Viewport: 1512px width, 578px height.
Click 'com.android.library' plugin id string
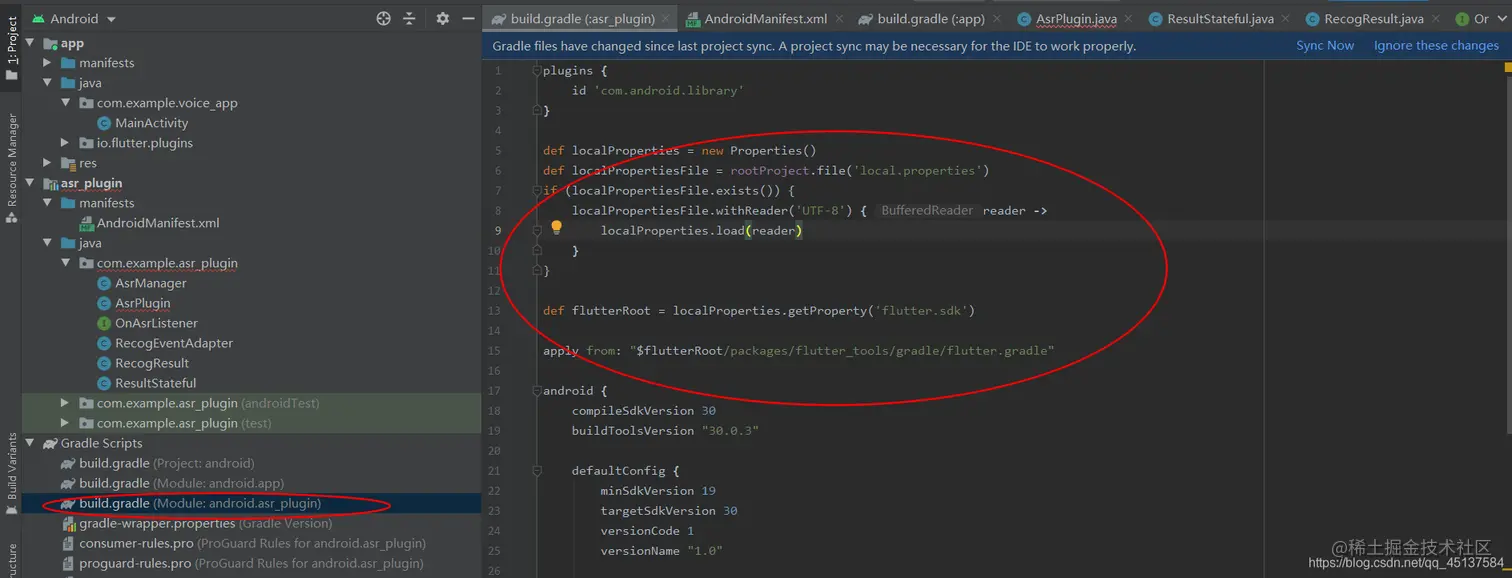pyautogui.click(x=669, y=90)
